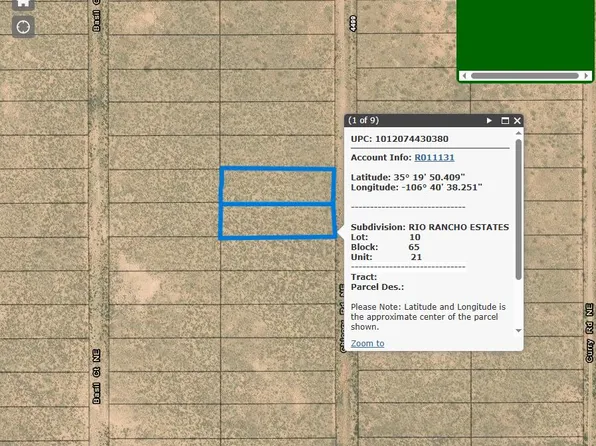Viewport: 596px width, 446px height.
Task: Click the Parcel Des.: label
Action: (377, 287)
